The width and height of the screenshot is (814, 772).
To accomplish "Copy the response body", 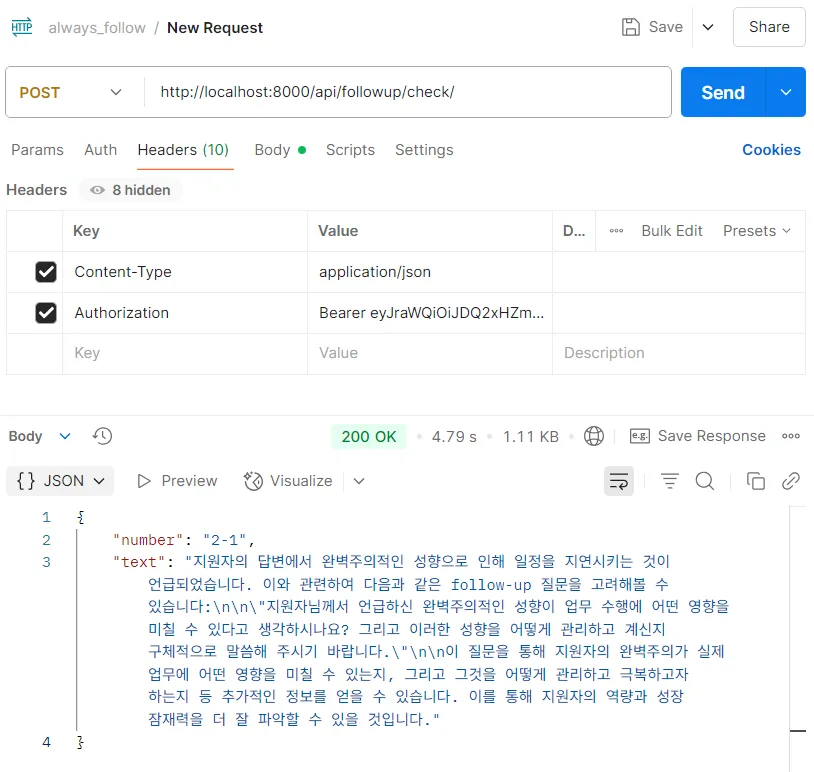I will [x=755, y=481].
